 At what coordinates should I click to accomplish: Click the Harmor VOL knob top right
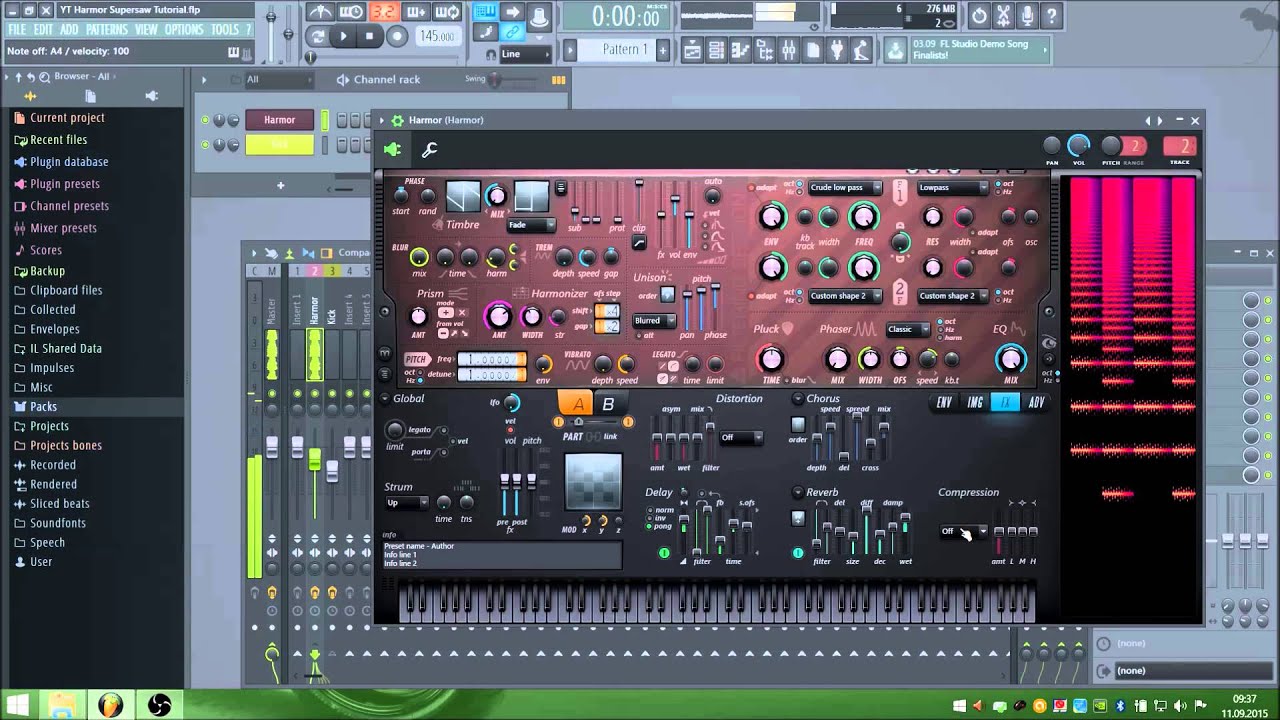(1079, 146)
